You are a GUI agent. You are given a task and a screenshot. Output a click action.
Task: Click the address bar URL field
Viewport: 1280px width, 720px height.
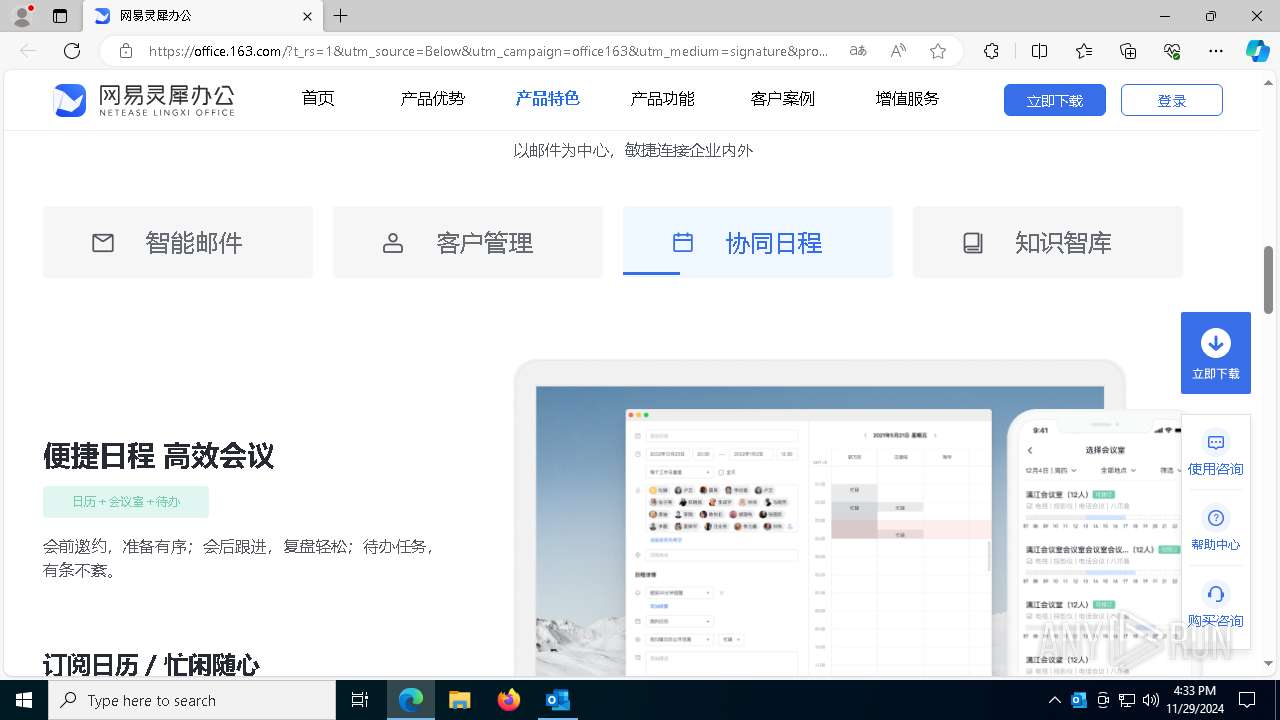coord(488,51)
